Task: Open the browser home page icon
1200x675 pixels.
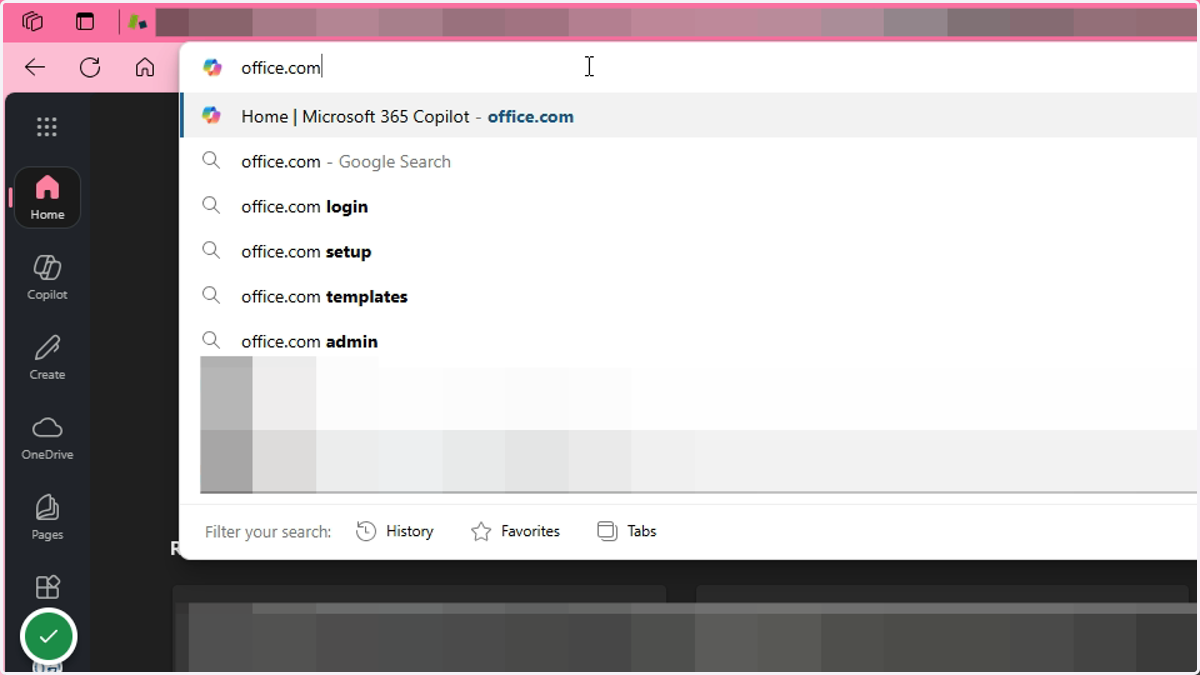Action: click(x=145, y=67)
